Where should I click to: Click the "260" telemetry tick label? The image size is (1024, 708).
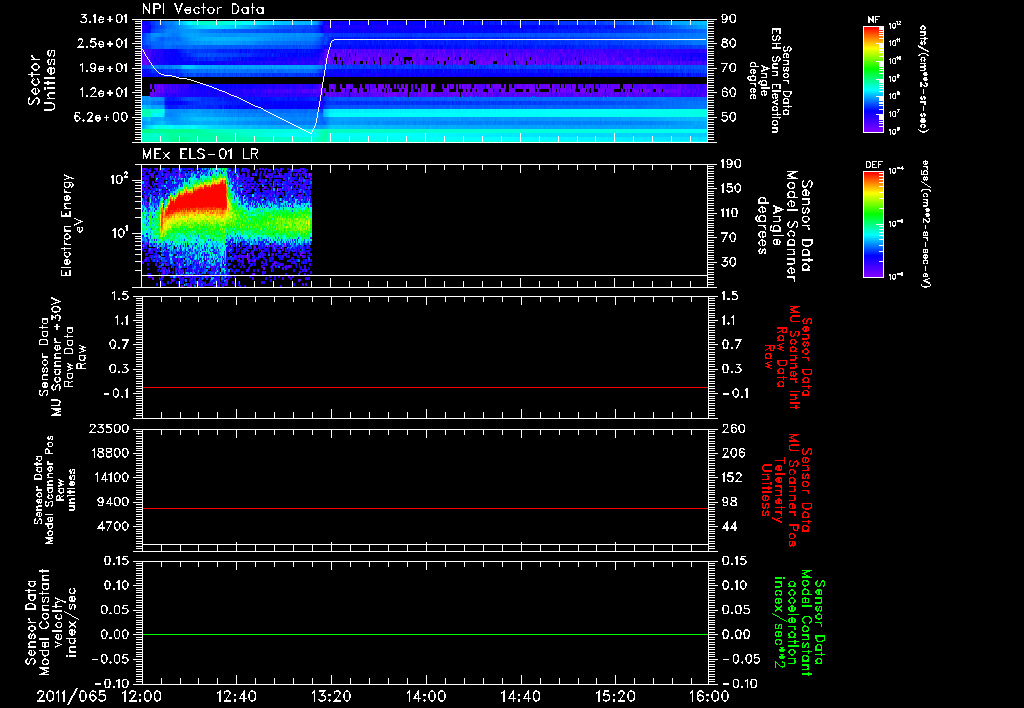(x=732, y=429)
